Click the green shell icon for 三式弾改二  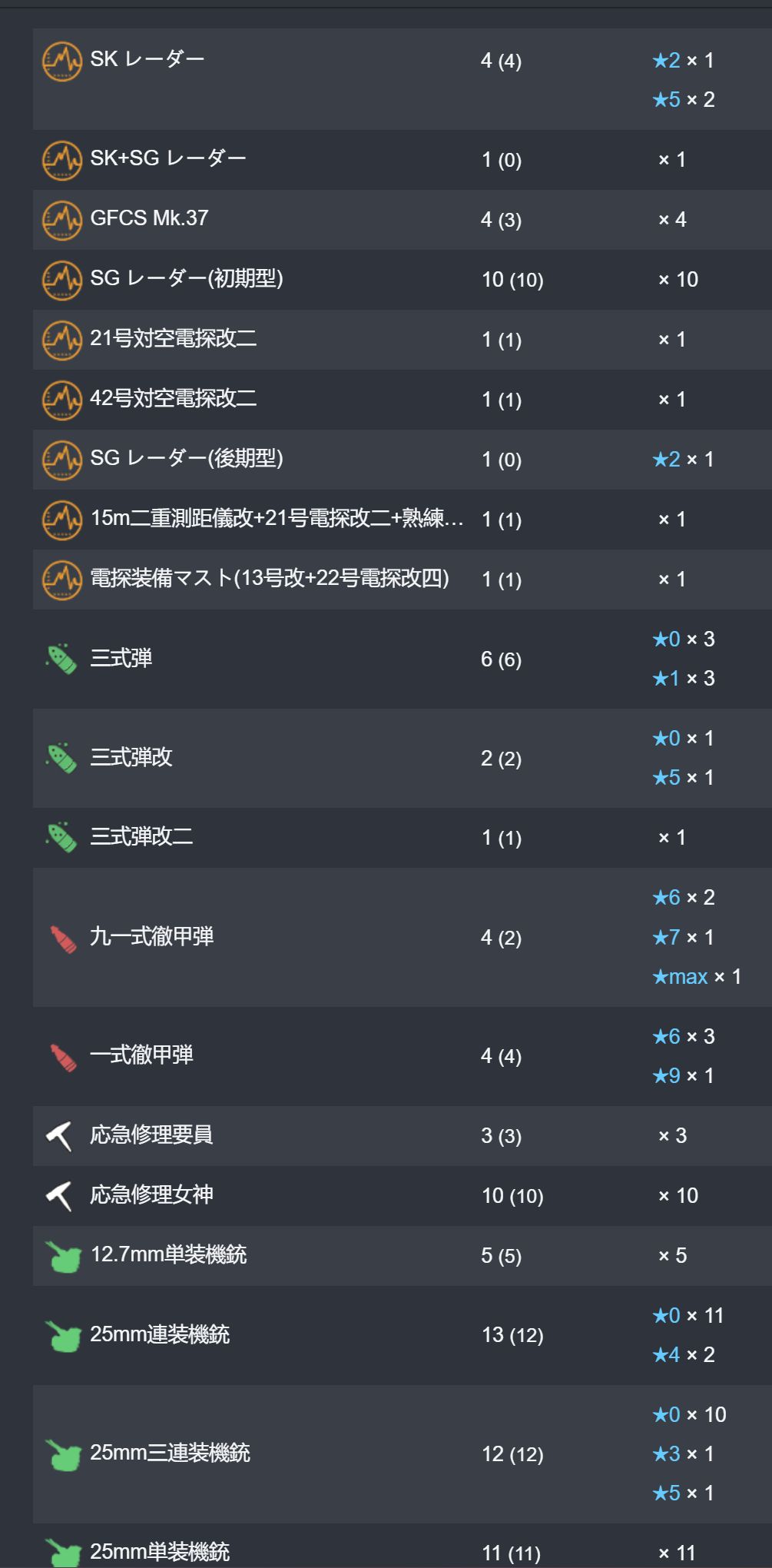pos(61,837)
